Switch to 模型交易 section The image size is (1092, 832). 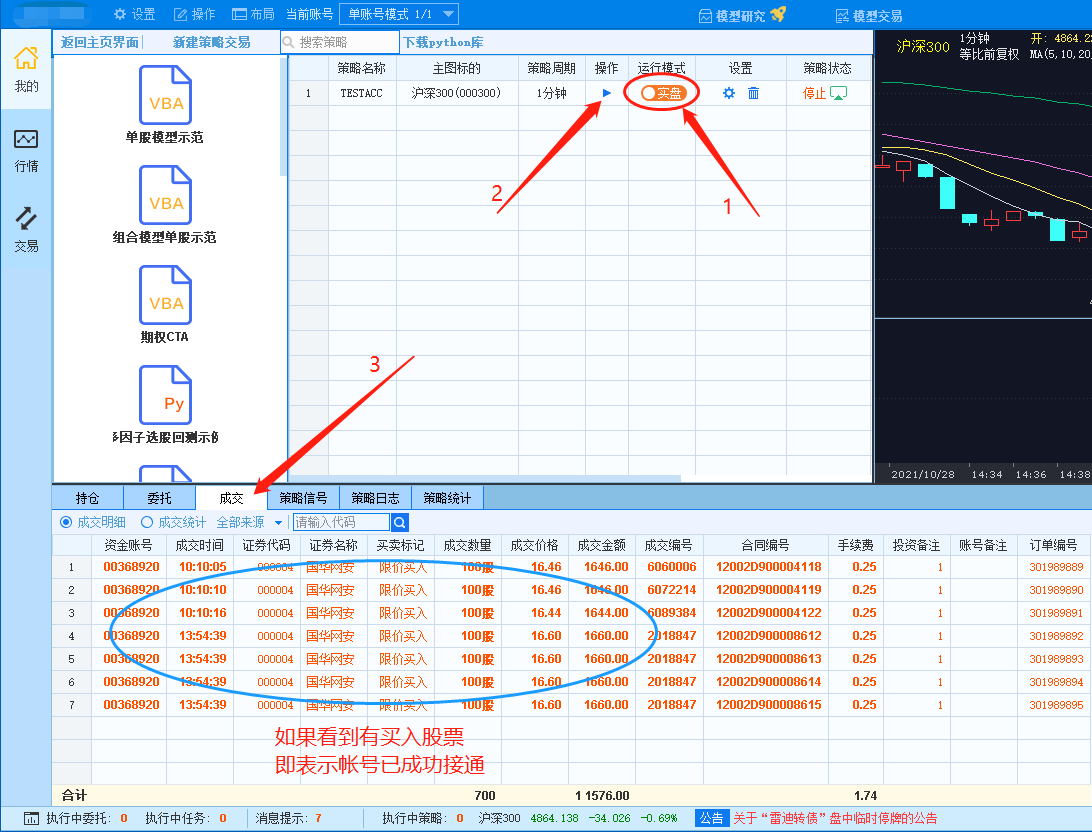[x=869, y=15]
